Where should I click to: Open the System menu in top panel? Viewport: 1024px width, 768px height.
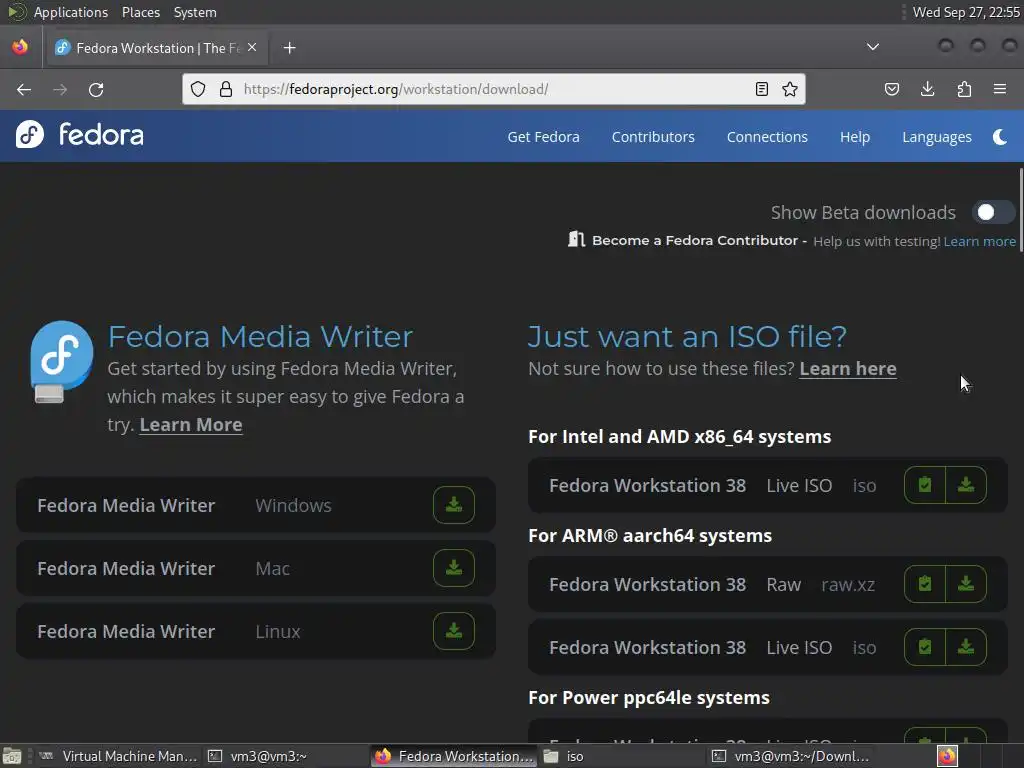pos(195,12)
